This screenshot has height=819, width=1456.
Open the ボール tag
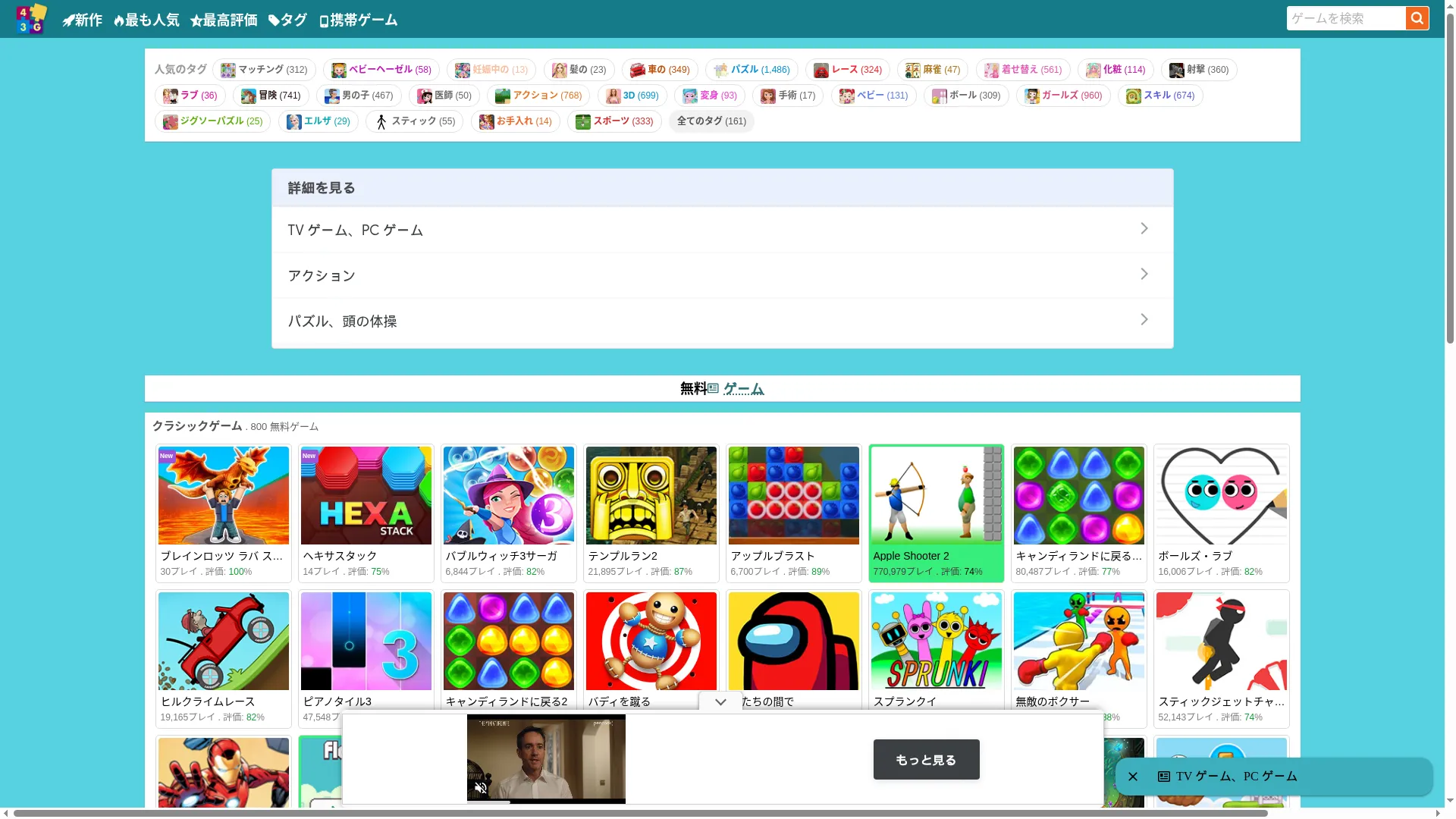[965, 96]
